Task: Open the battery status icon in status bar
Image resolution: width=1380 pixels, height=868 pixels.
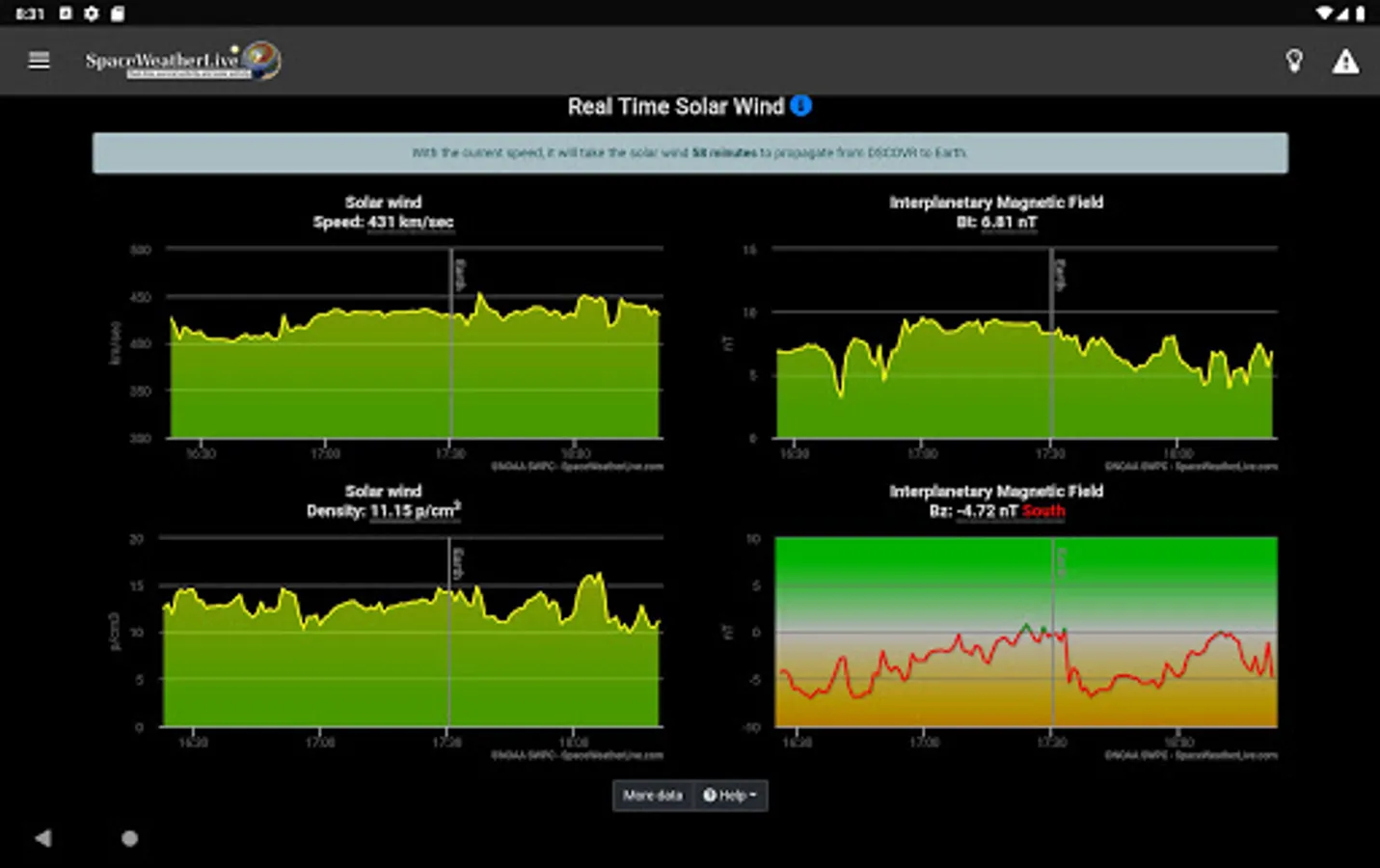Action: (1361, 13)
